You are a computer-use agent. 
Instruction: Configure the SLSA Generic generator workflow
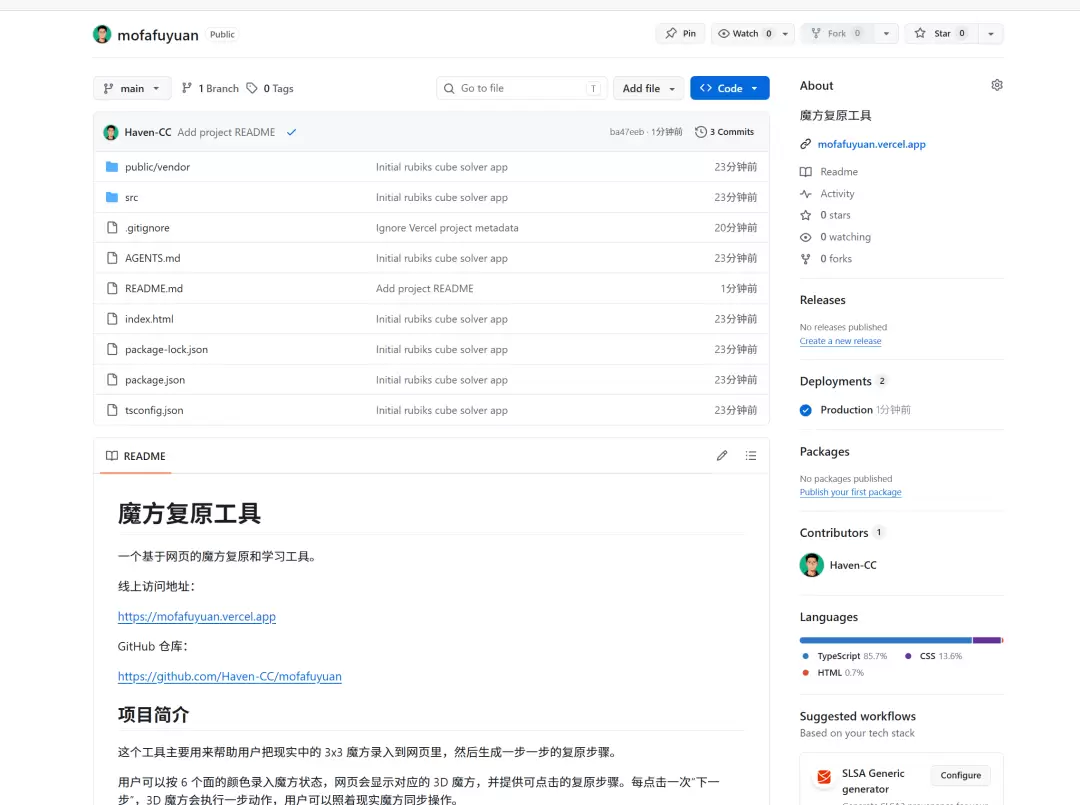(x=960, y=775)
